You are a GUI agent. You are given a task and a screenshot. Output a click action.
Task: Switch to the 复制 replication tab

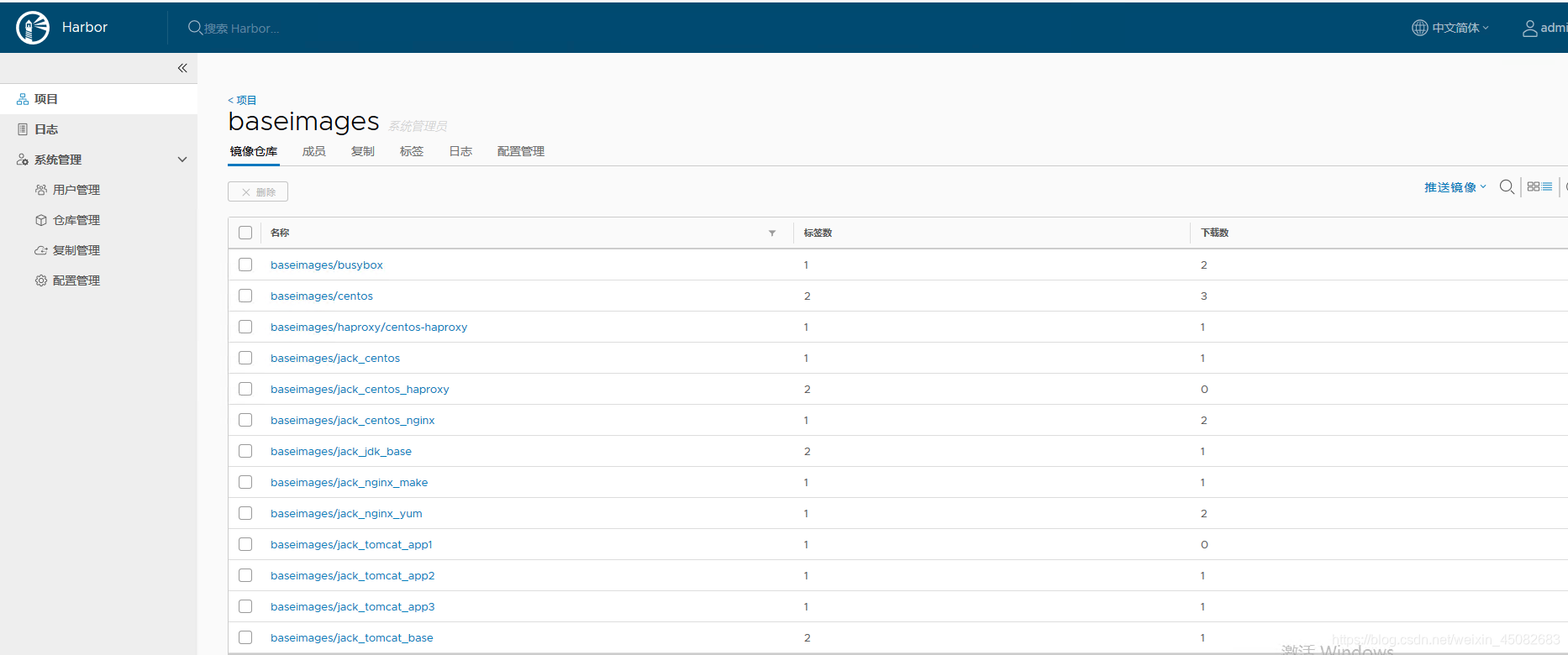pyautogui.click(x=363, y=151)
